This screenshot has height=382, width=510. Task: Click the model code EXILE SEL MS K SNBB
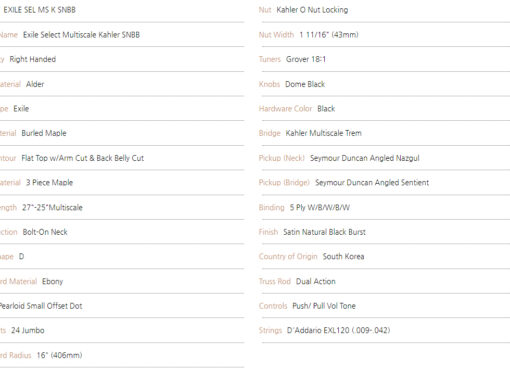tap(39, 10)
